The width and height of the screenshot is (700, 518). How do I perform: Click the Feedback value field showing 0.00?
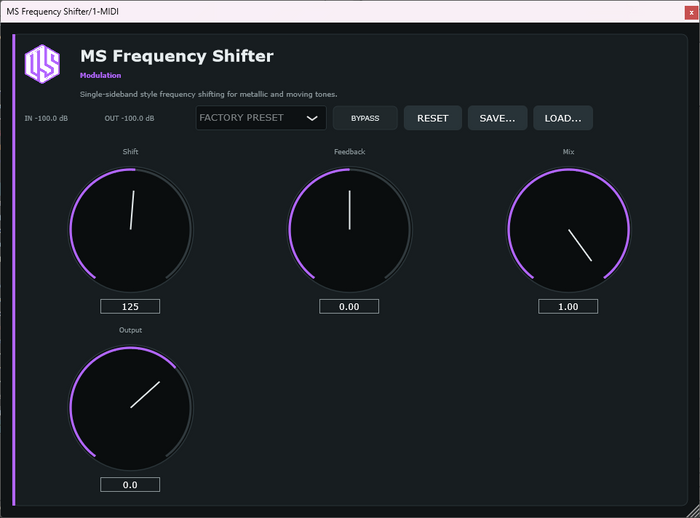point(349,306)
